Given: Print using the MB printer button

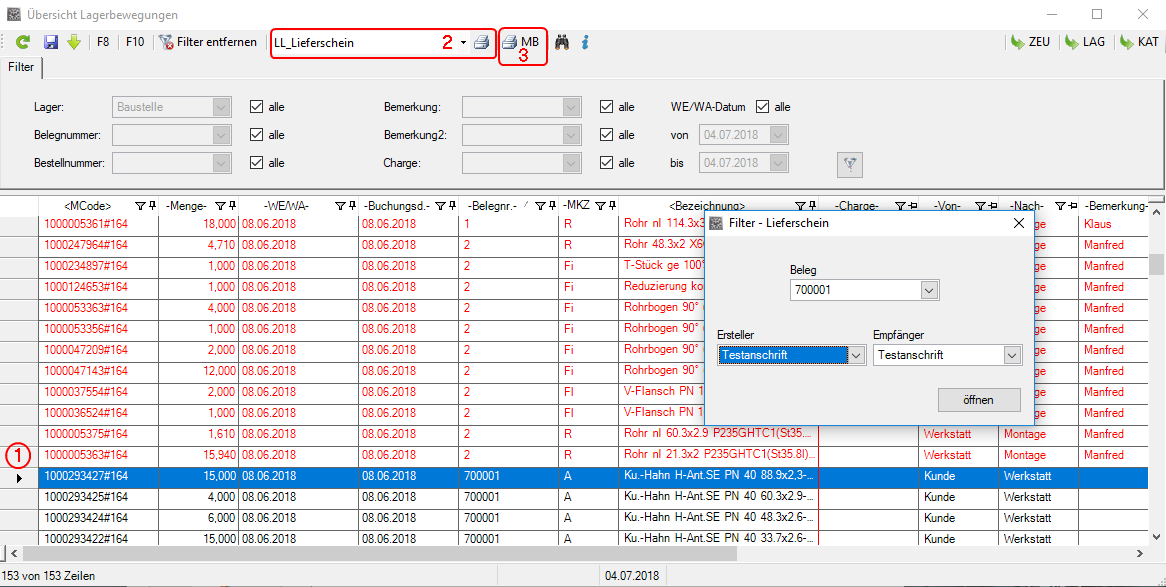Looking at the screenshot, I should (x=521, y=43).
